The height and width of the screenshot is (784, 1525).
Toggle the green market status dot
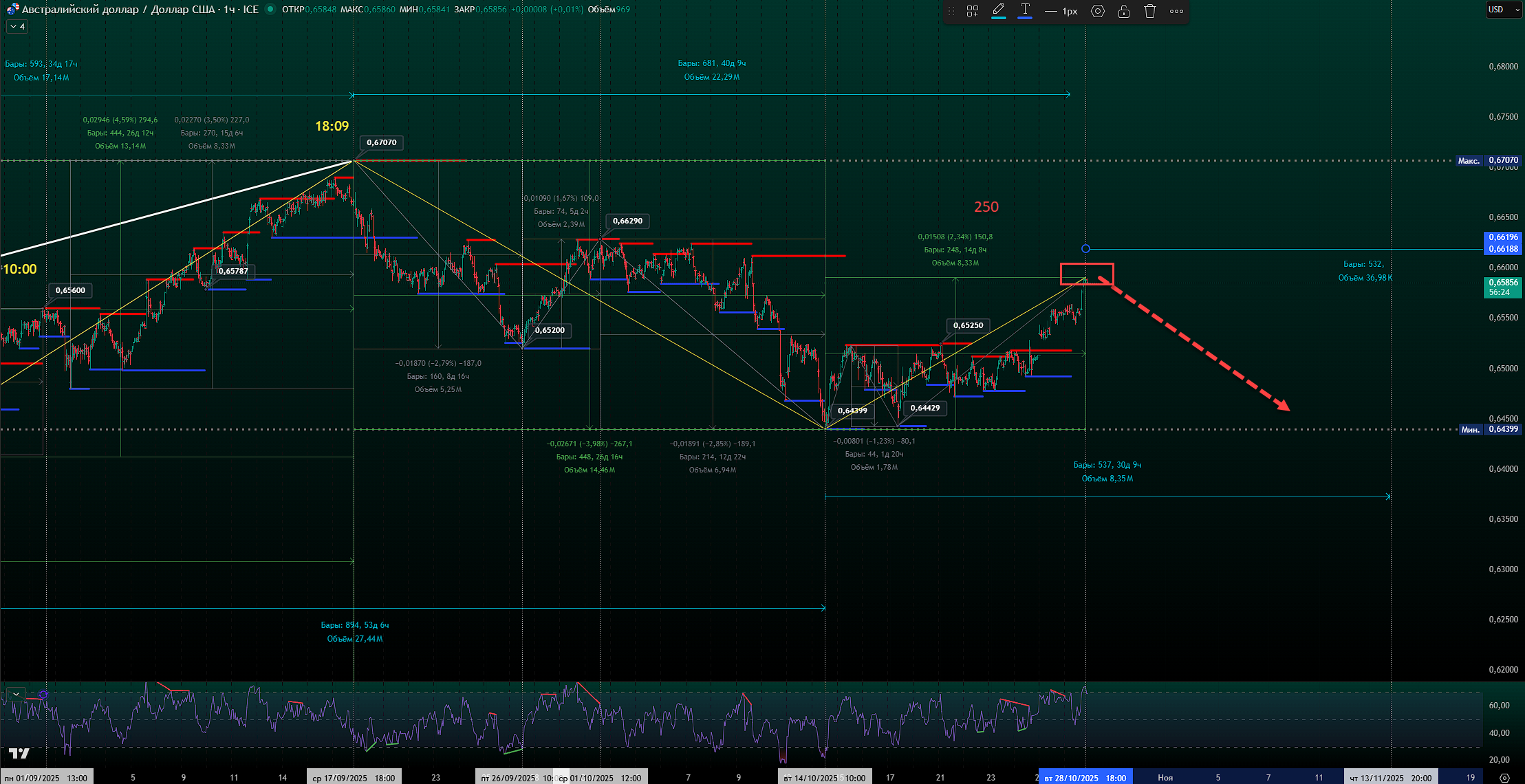(270, 9)
